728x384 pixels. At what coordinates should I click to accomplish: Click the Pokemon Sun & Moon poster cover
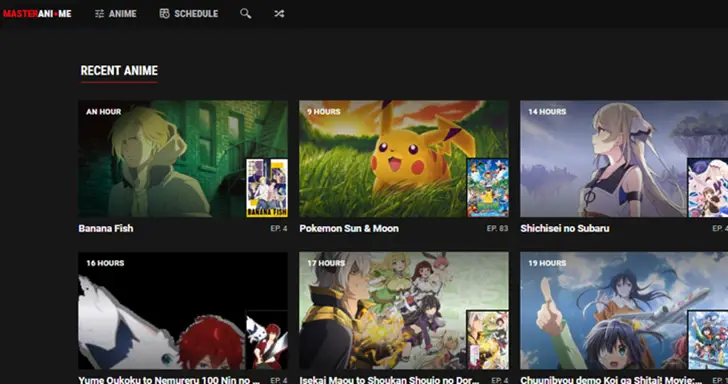tap(488, 188)
